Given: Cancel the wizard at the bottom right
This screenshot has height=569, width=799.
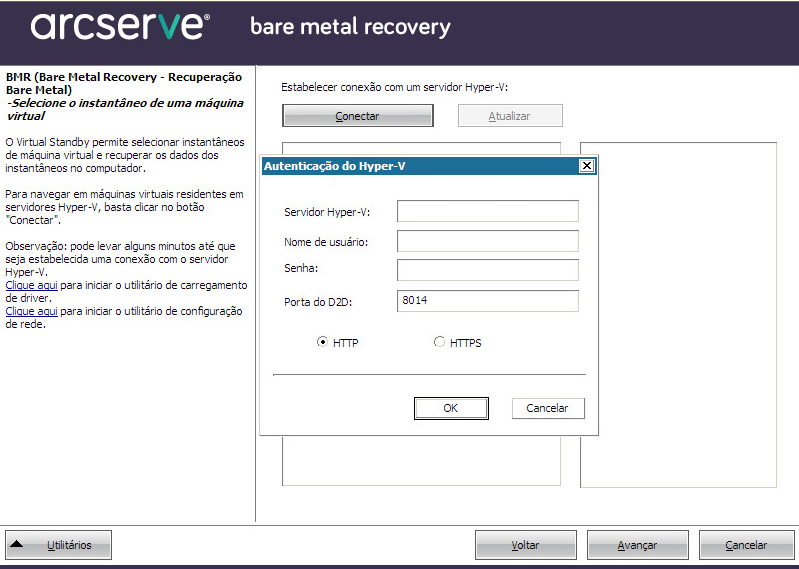Looking at the screenshot, I should point(747,545).
